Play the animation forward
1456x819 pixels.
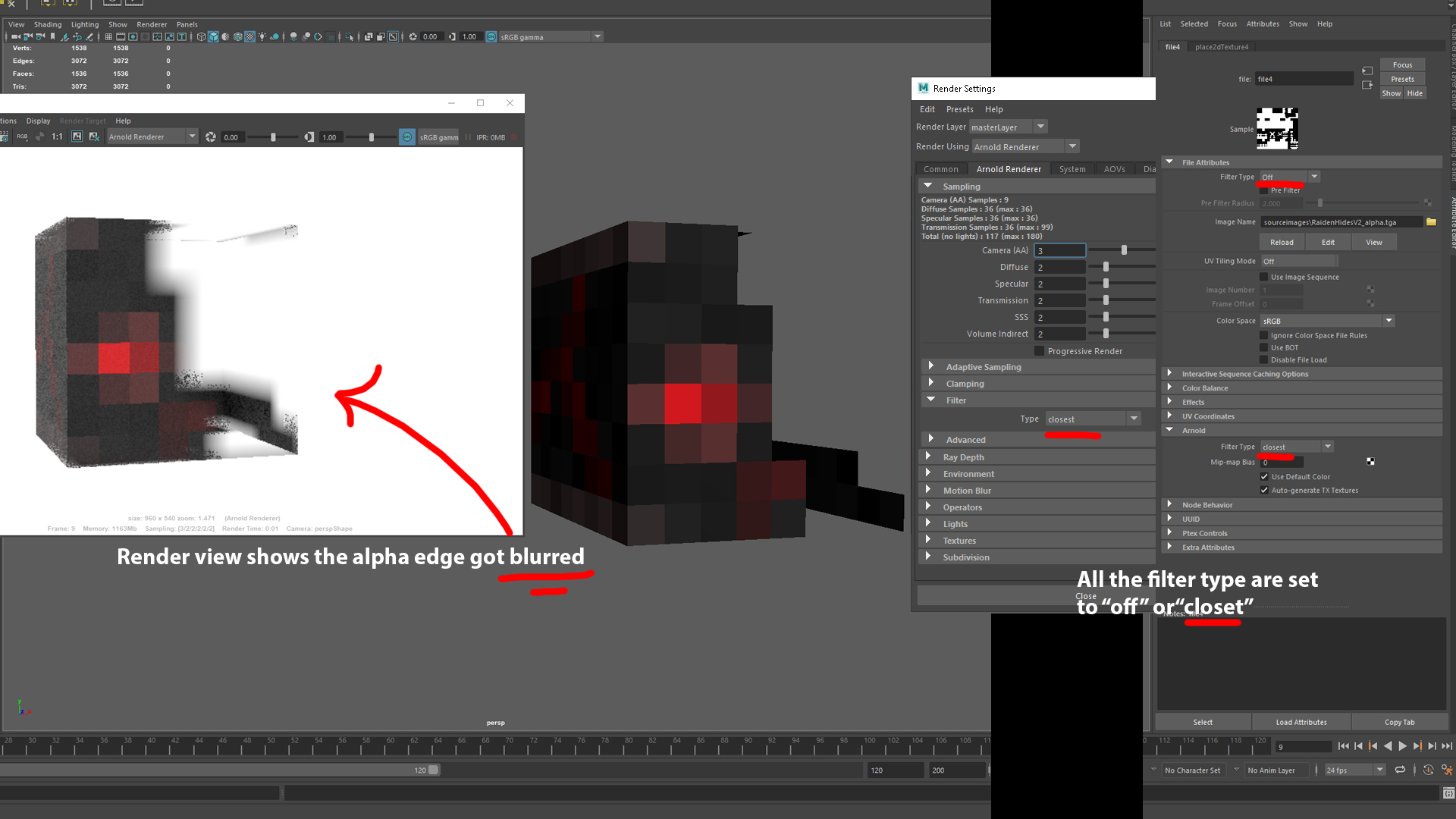(1401, 746)
